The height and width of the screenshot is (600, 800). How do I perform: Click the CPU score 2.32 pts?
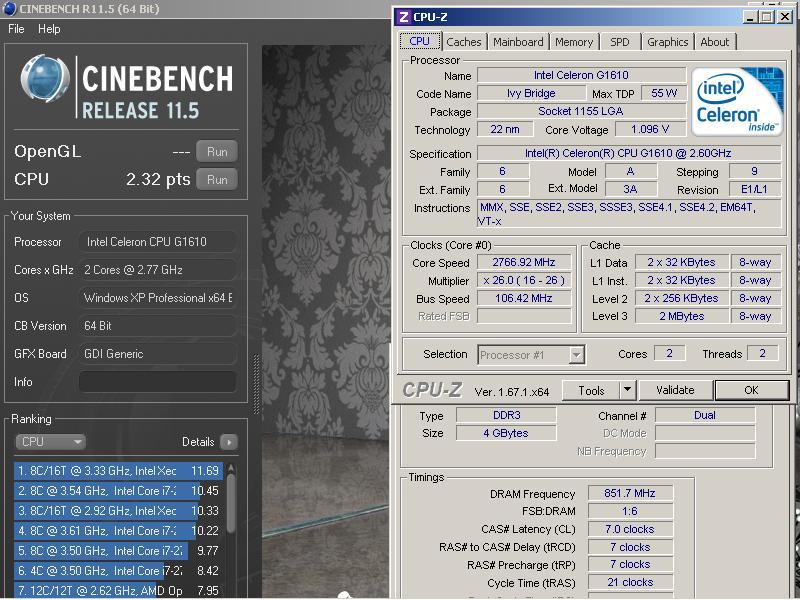coord(158,180)
